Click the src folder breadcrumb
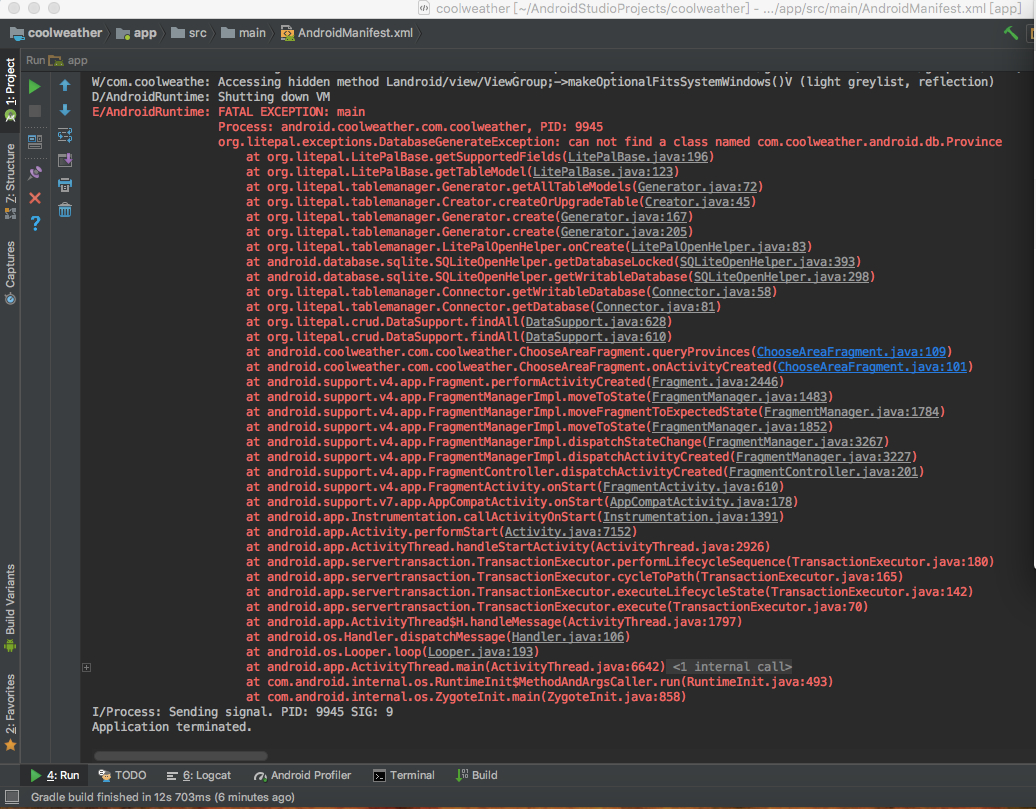1036x809 pixels. click(189, 32)
